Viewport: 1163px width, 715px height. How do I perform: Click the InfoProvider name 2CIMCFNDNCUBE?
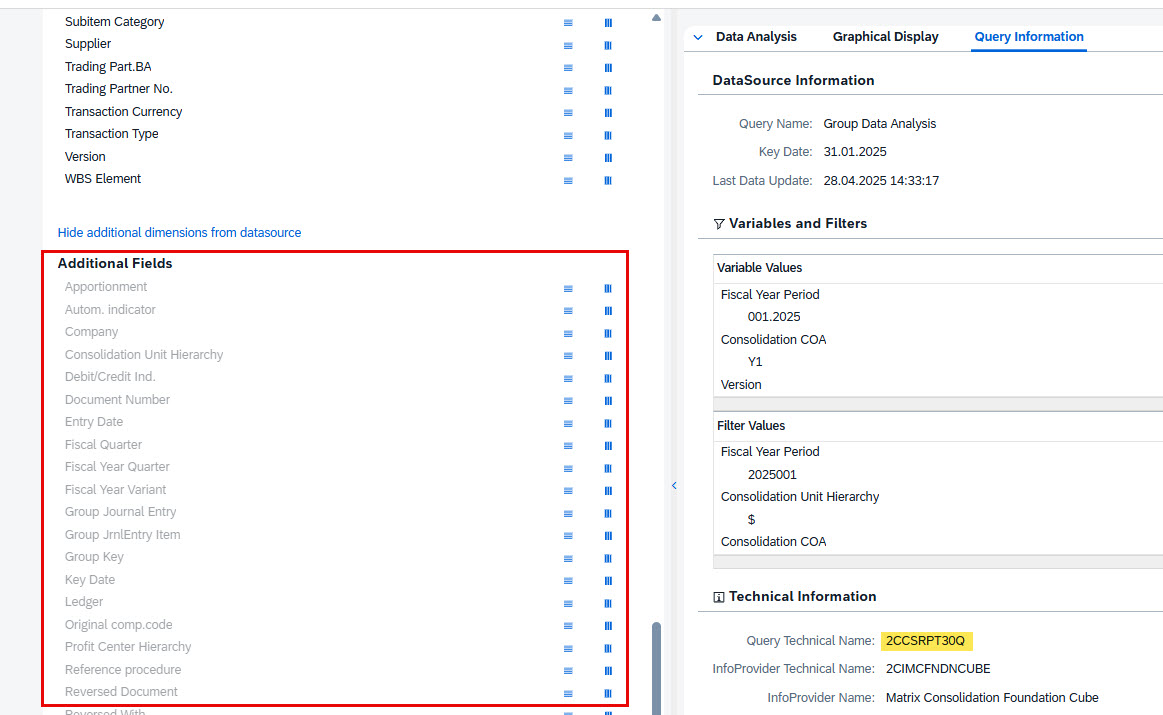coord(938,668)
